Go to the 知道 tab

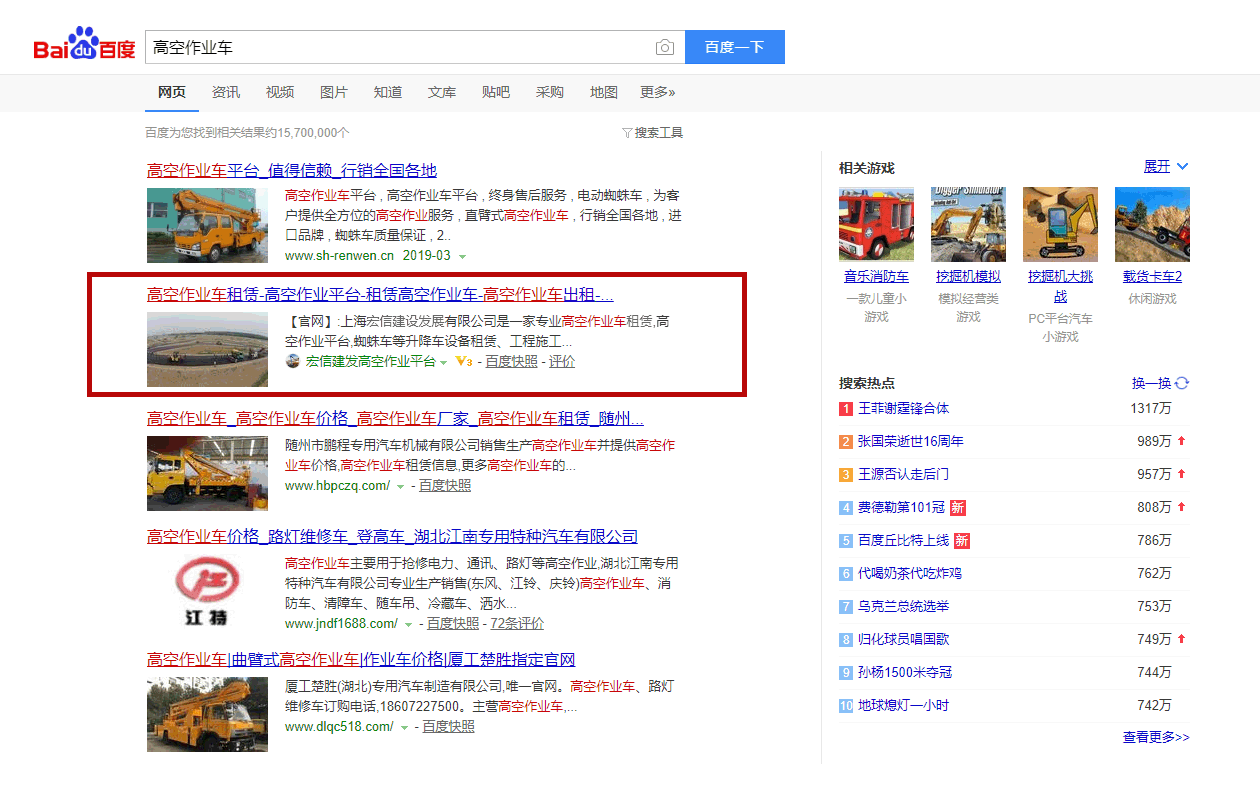[388, 92]
